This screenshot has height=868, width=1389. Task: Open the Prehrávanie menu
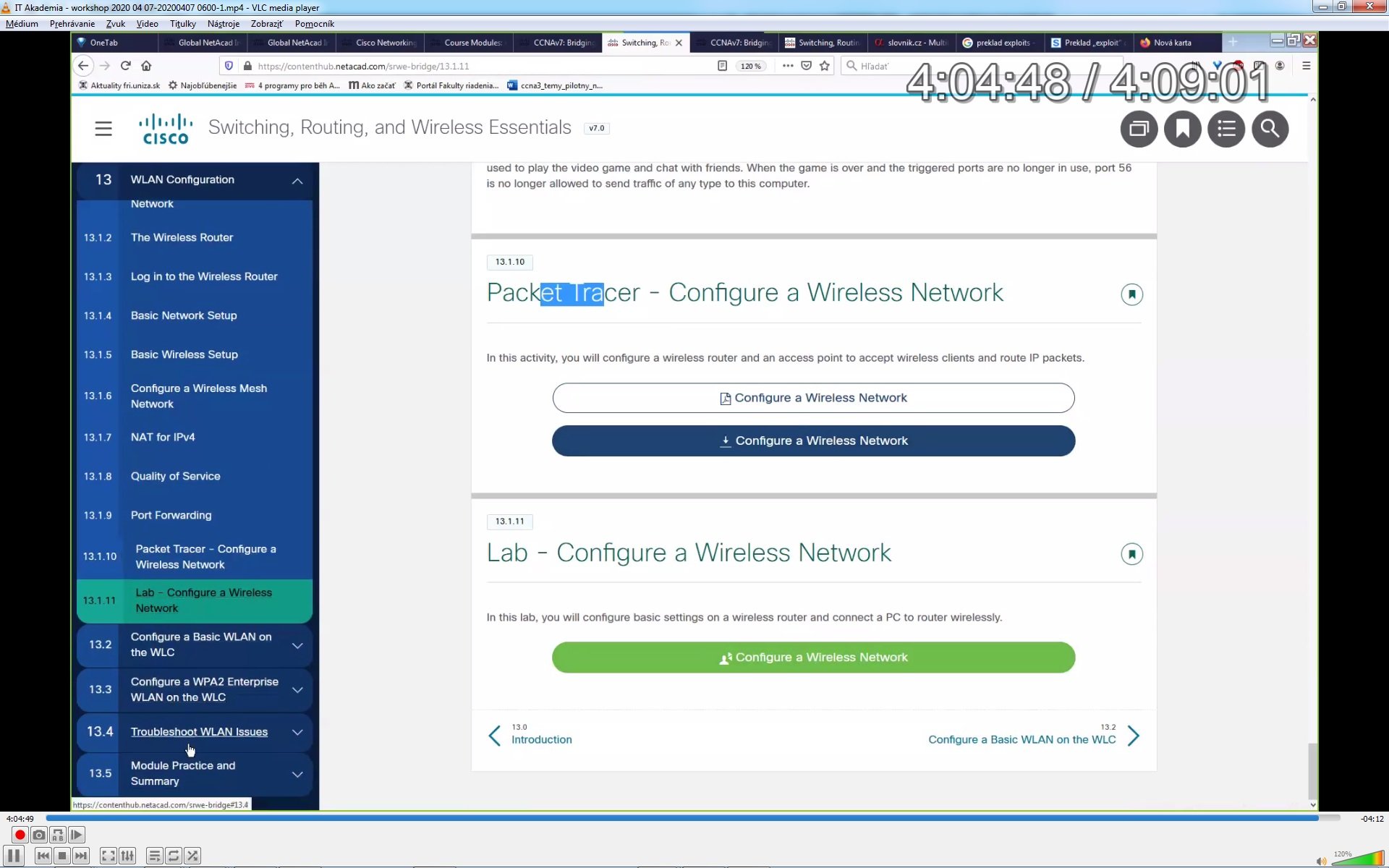pyautogui.click(x=72, y=24)
